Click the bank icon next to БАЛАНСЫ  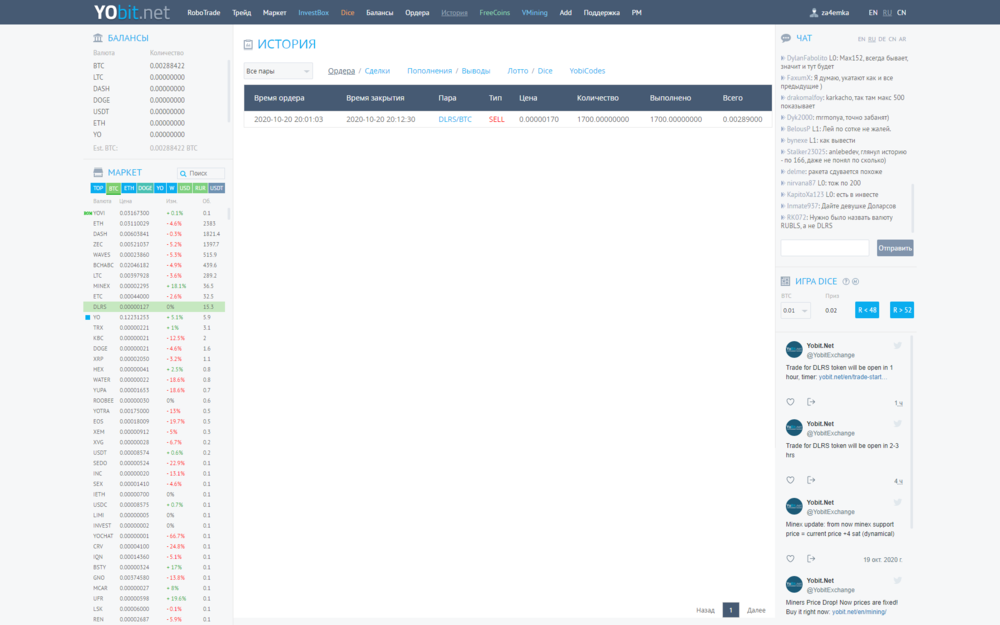98,38
